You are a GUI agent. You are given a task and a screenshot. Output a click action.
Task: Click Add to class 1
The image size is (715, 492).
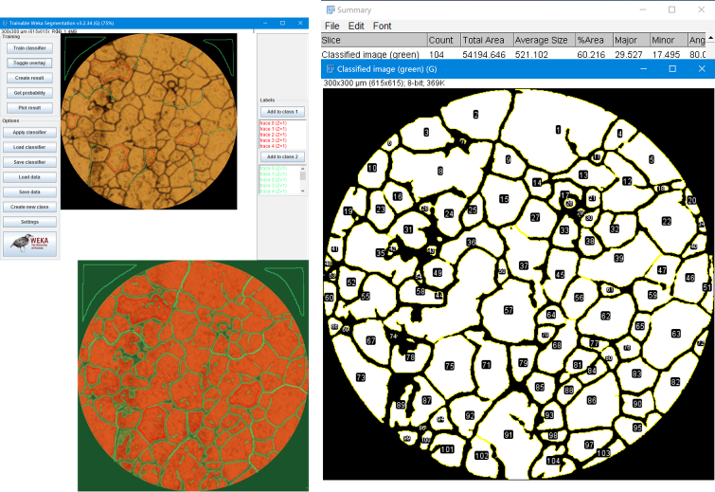(x=282, y=112)
